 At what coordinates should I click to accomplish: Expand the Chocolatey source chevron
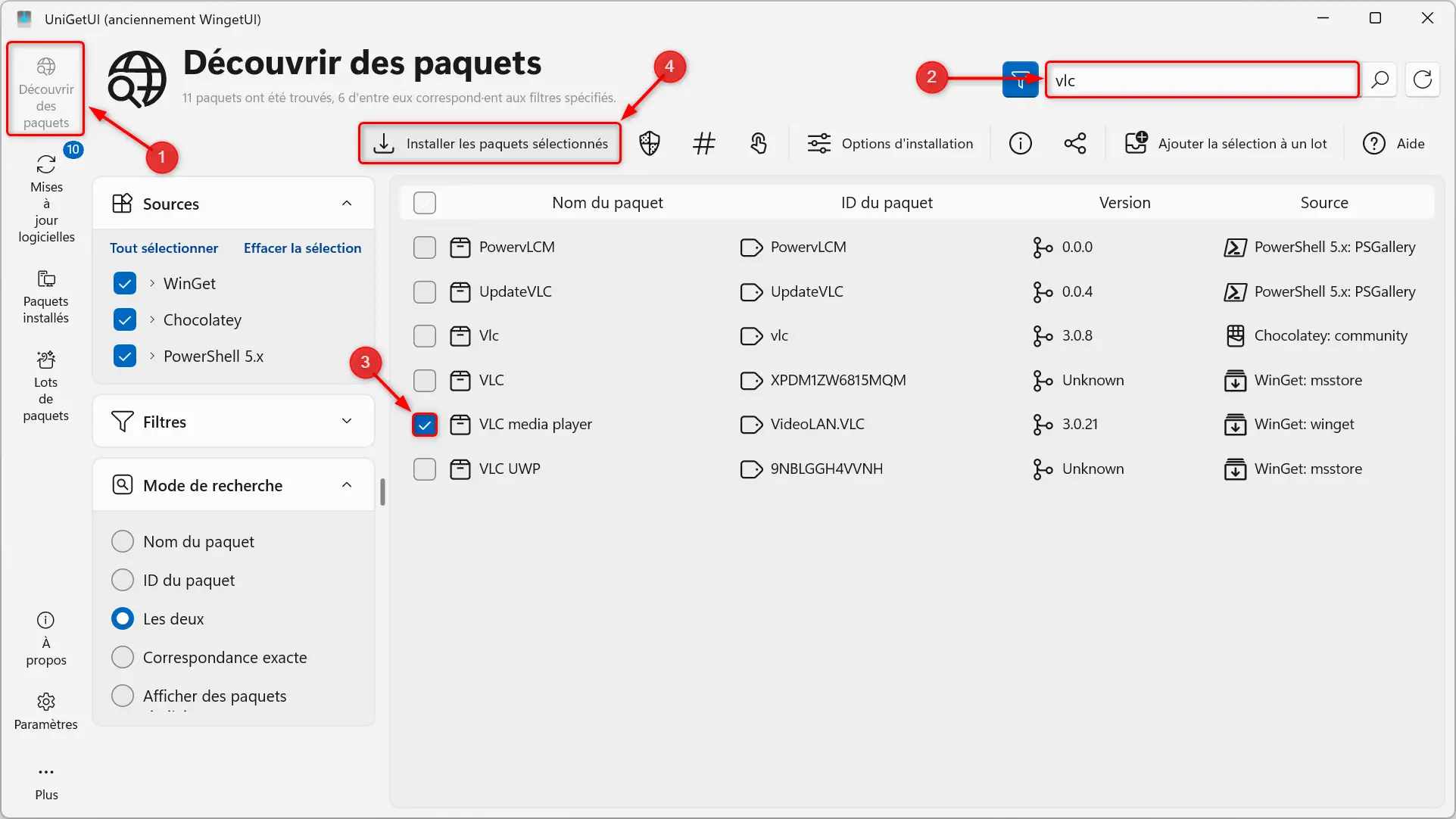pyautogui.click(x=152, y=319)
